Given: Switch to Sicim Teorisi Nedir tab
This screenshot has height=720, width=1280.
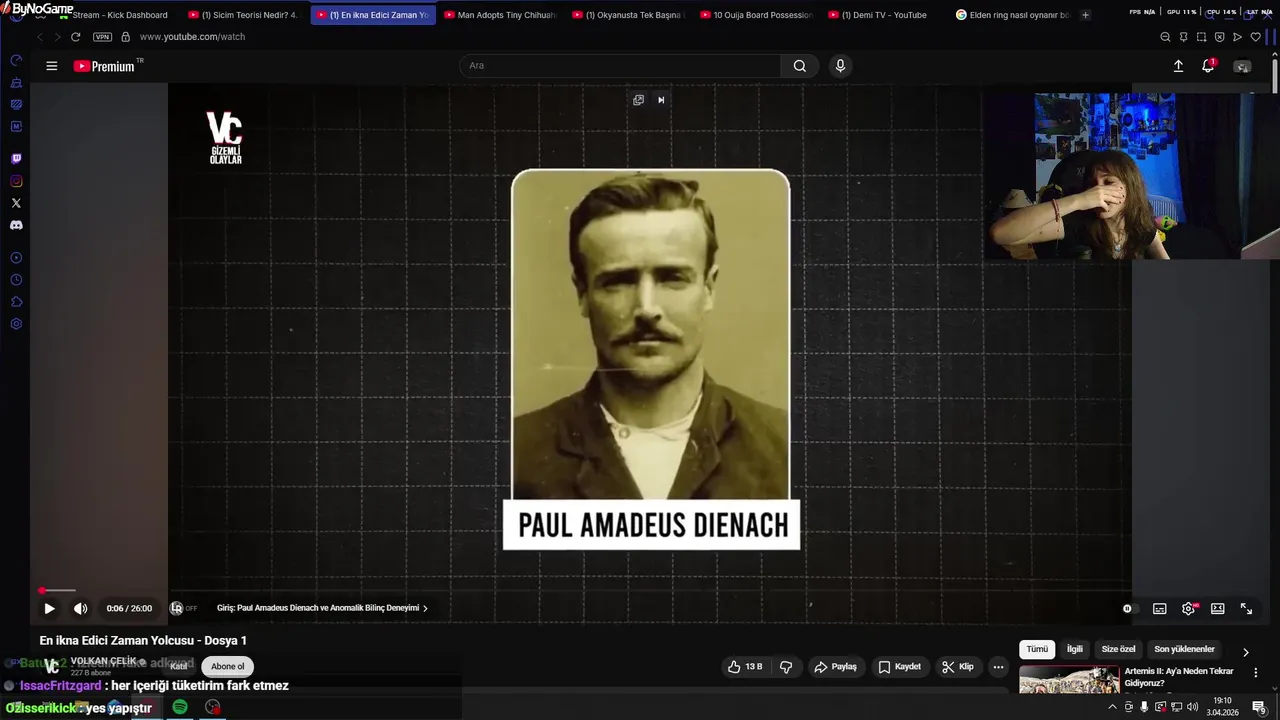Looking at the screenshot, I should tap(243, 15).
